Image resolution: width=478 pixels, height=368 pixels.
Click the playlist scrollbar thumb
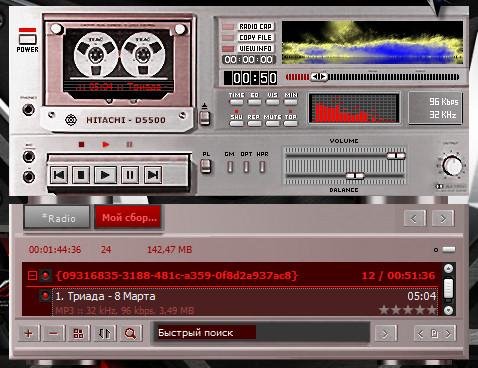point(449,289)
